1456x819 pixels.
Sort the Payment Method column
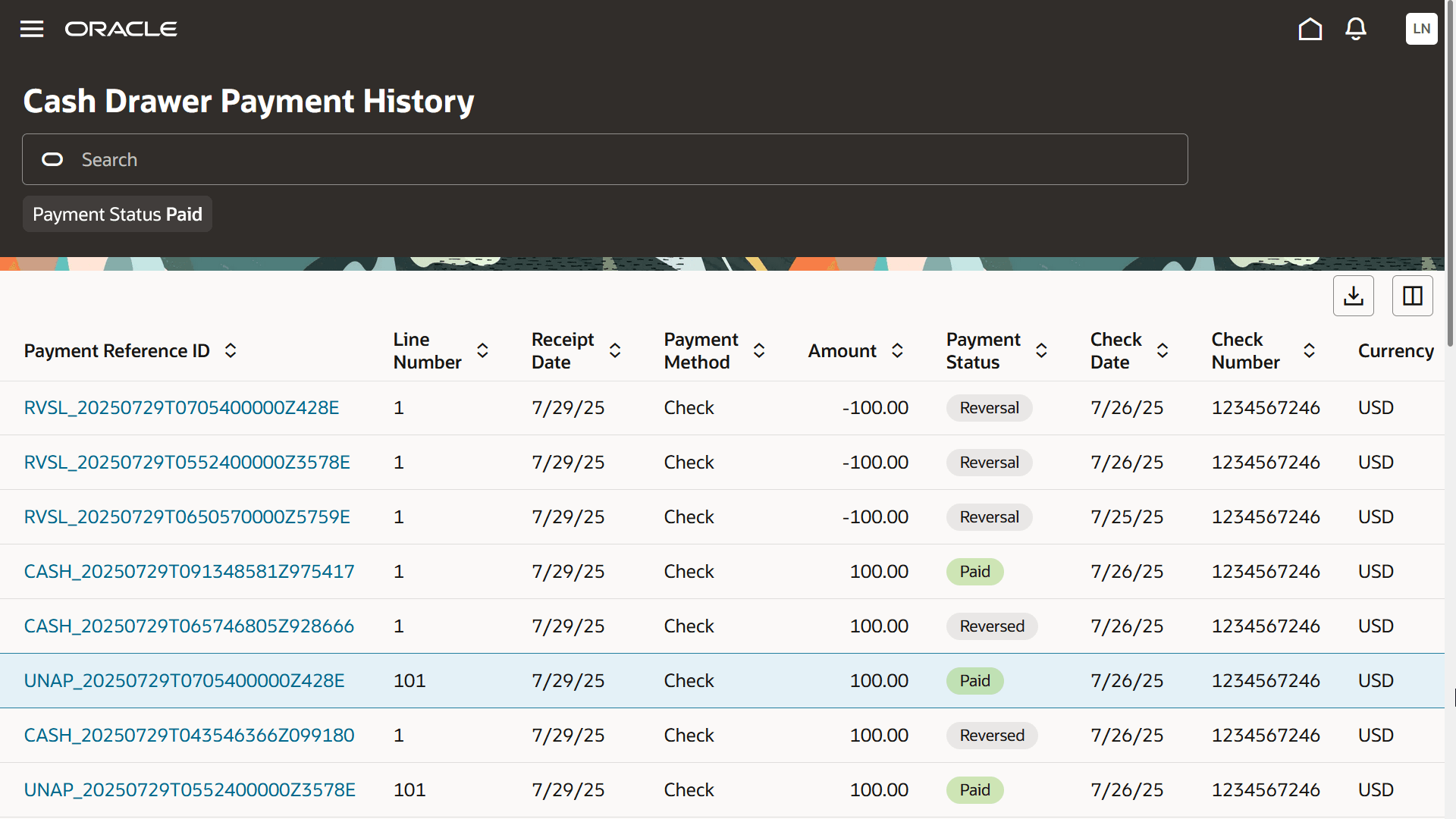[x=760, y=350]
